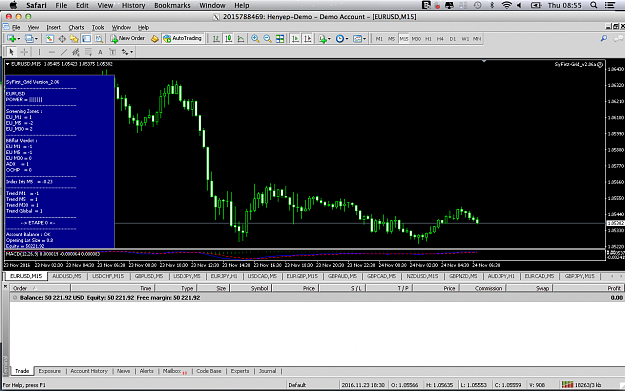625x391 pixels.
Task: Open MetaEditor with the yellow book icon
Action: (155, 39)
